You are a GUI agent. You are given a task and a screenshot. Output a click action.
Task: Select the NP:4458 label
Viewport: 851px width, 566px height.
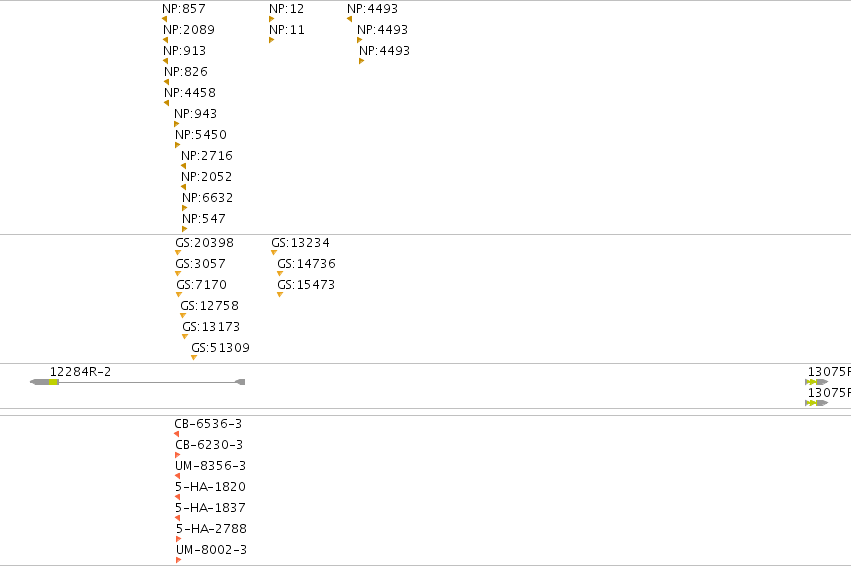190,92
